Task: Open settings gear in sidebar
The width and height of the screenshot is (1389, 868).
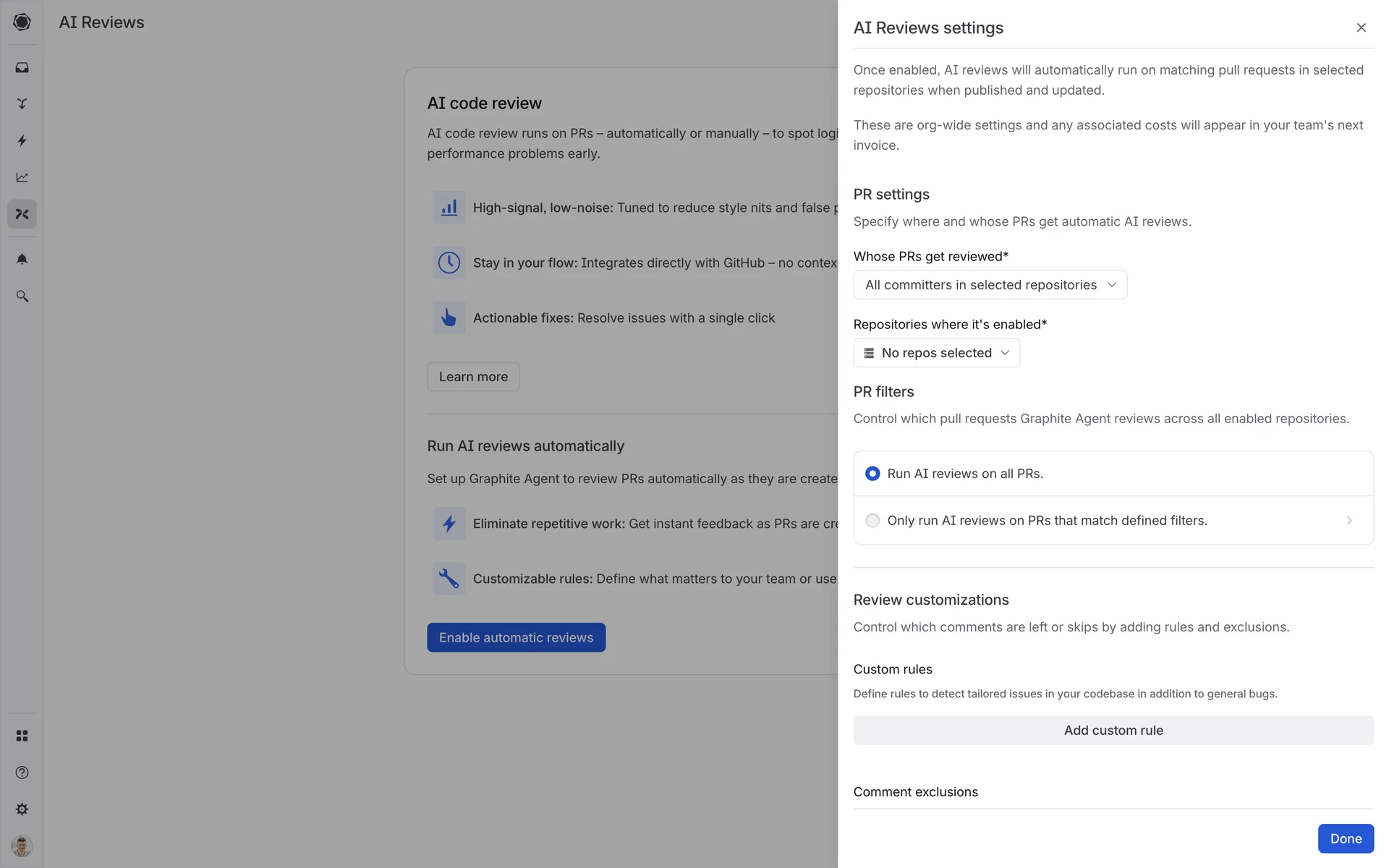Action: click(x=22, y=809)
